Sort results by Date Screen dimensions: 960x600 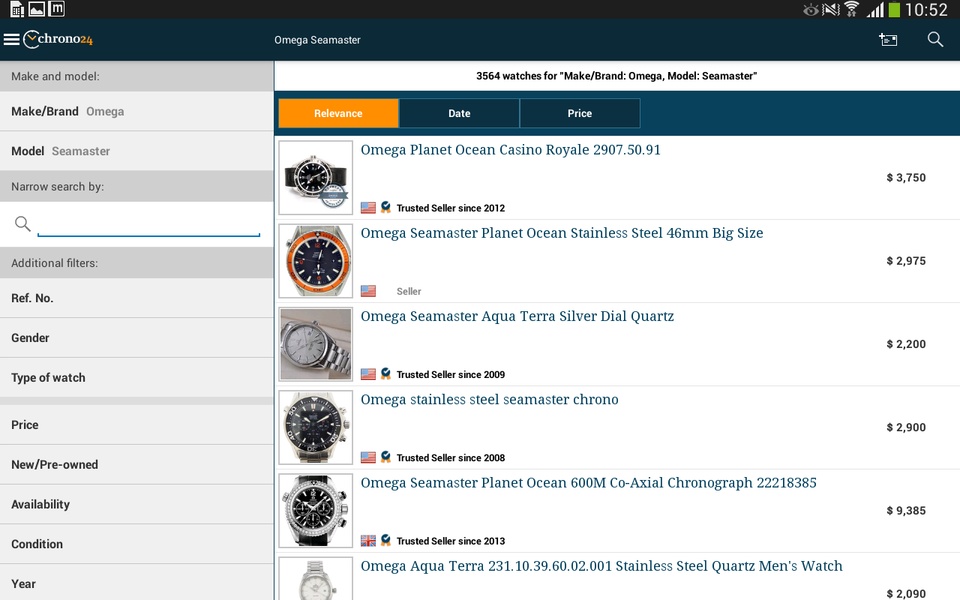[x=459, y=113]
